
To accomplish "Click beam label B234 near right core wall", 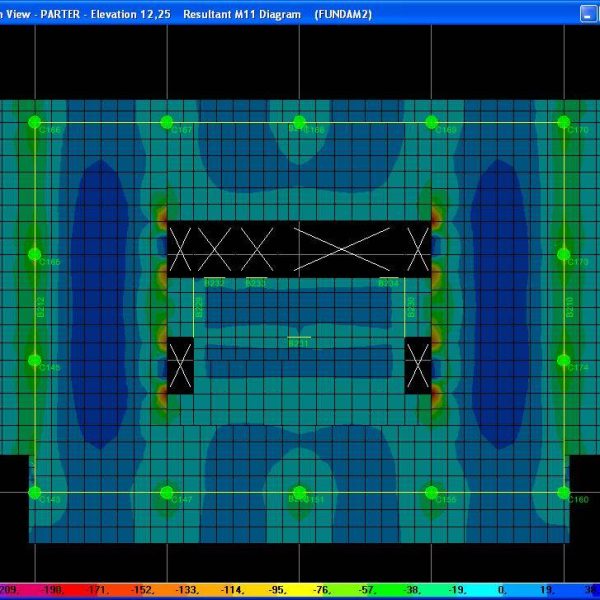I will [388, 284].
